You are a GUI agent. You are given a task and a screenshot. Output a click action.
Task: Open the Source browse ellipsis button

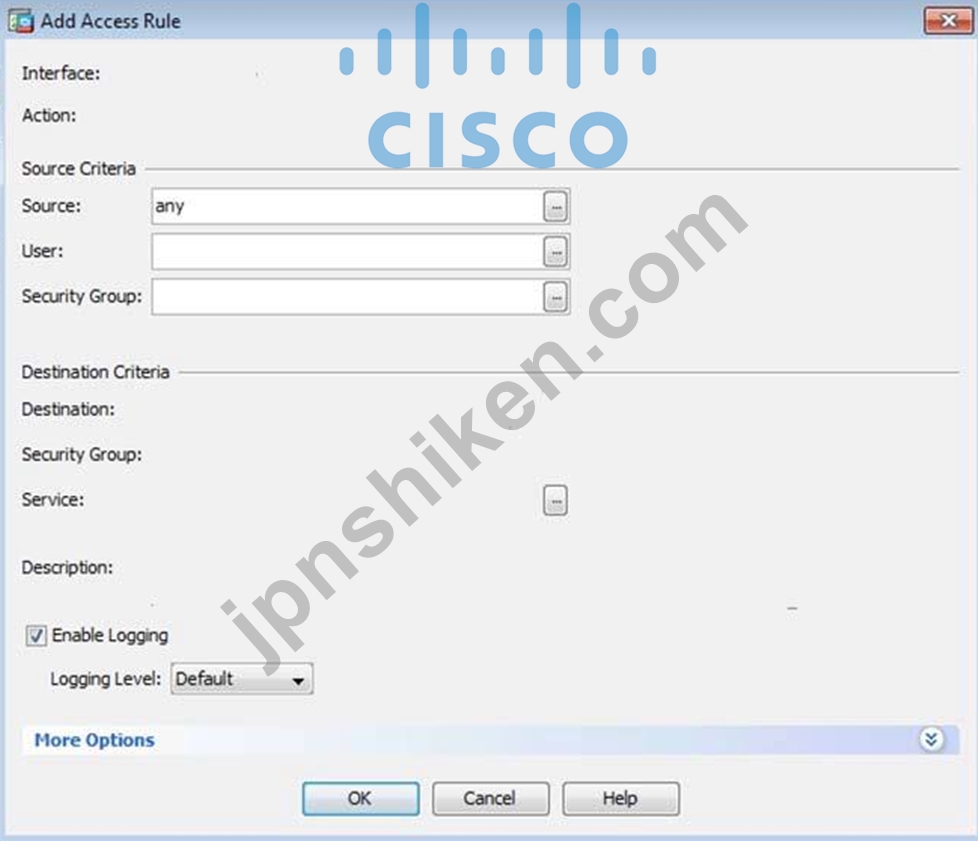(x=555, y=207)
